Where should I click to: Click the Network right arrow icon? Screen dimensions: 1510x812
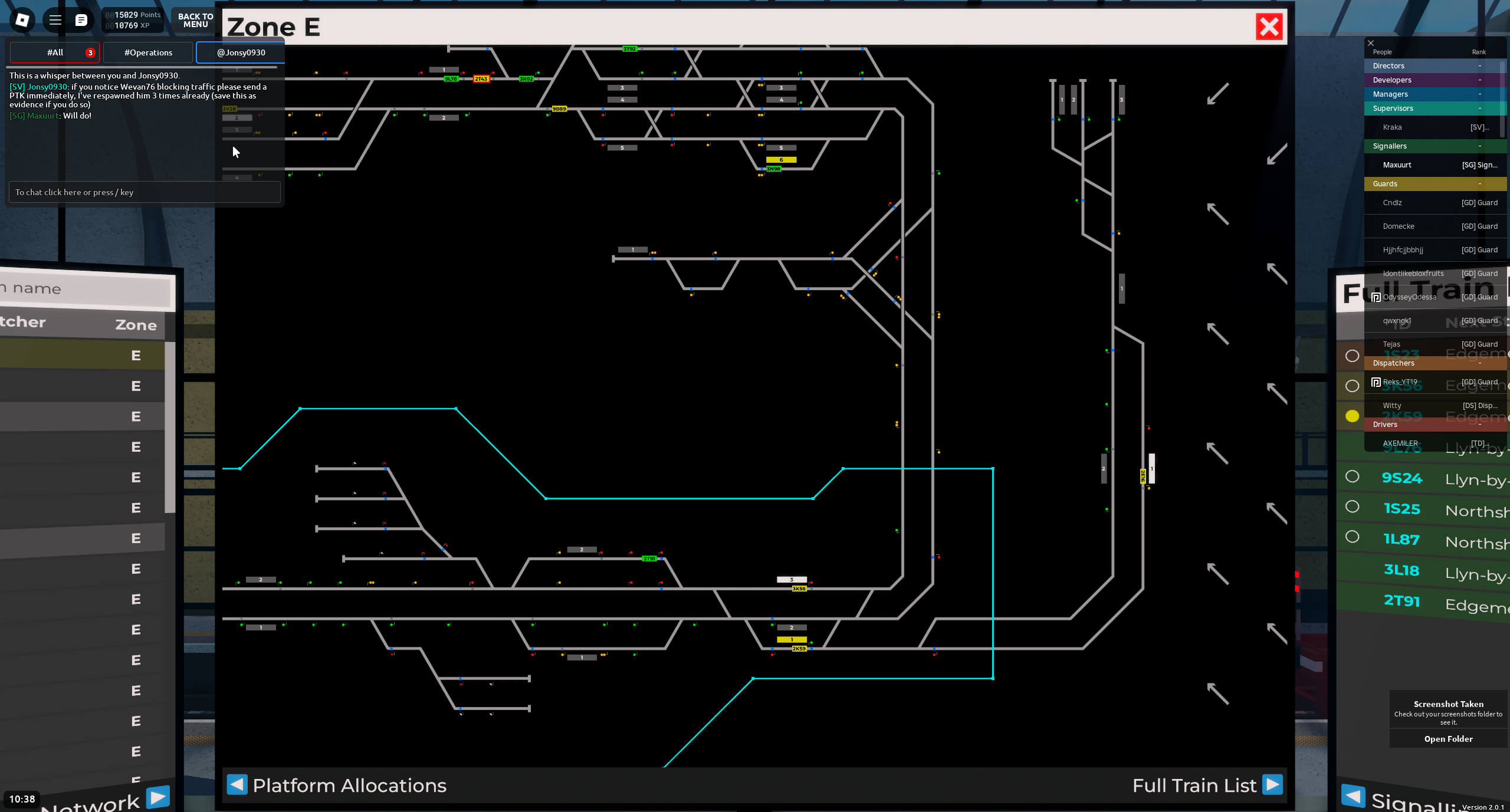coord(157,797)
